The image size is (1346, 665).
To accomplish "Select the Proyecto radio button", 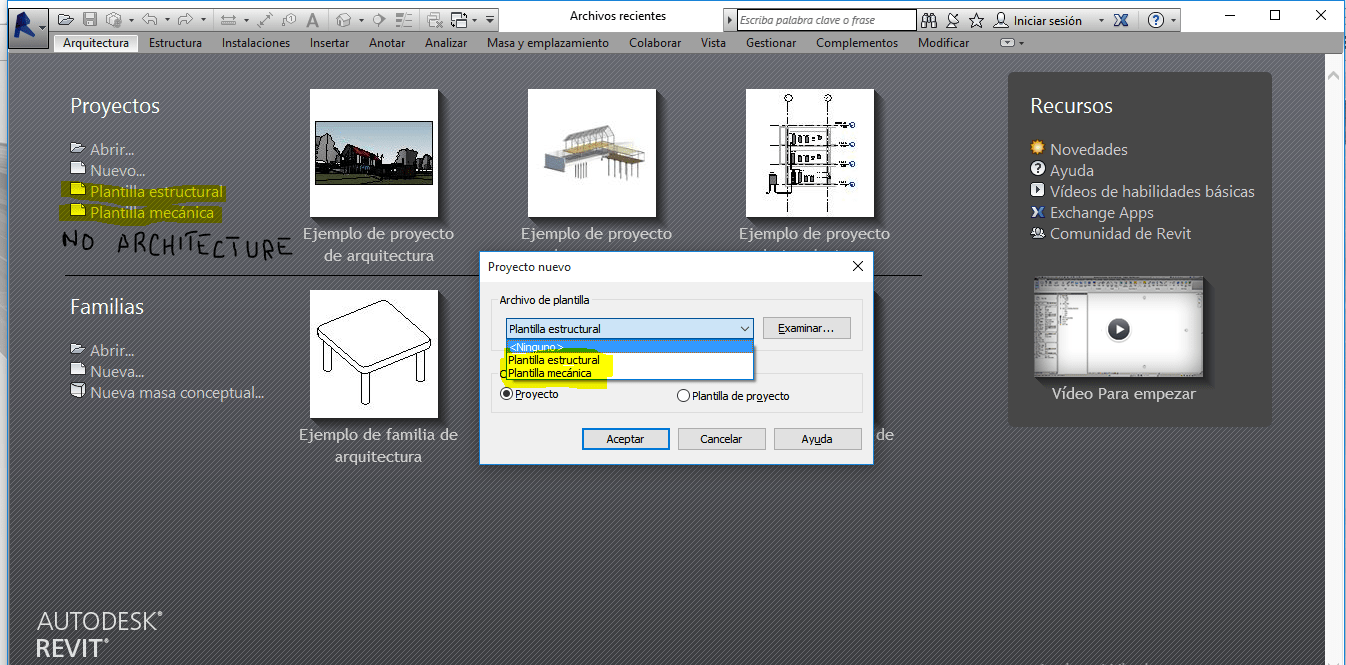I will coord(508,394).
